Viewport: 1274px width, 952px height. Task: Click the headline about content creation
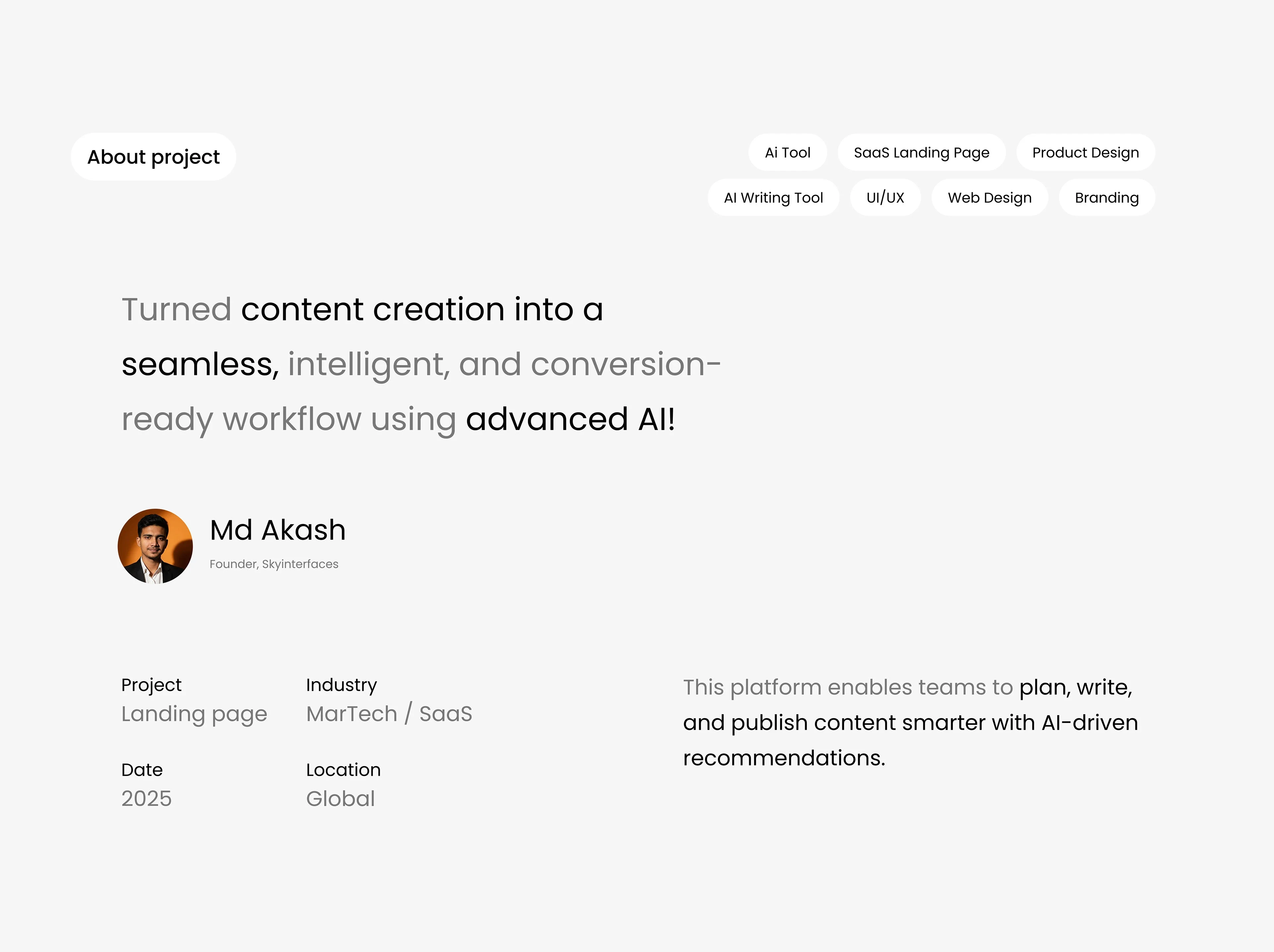click(420, 364)
